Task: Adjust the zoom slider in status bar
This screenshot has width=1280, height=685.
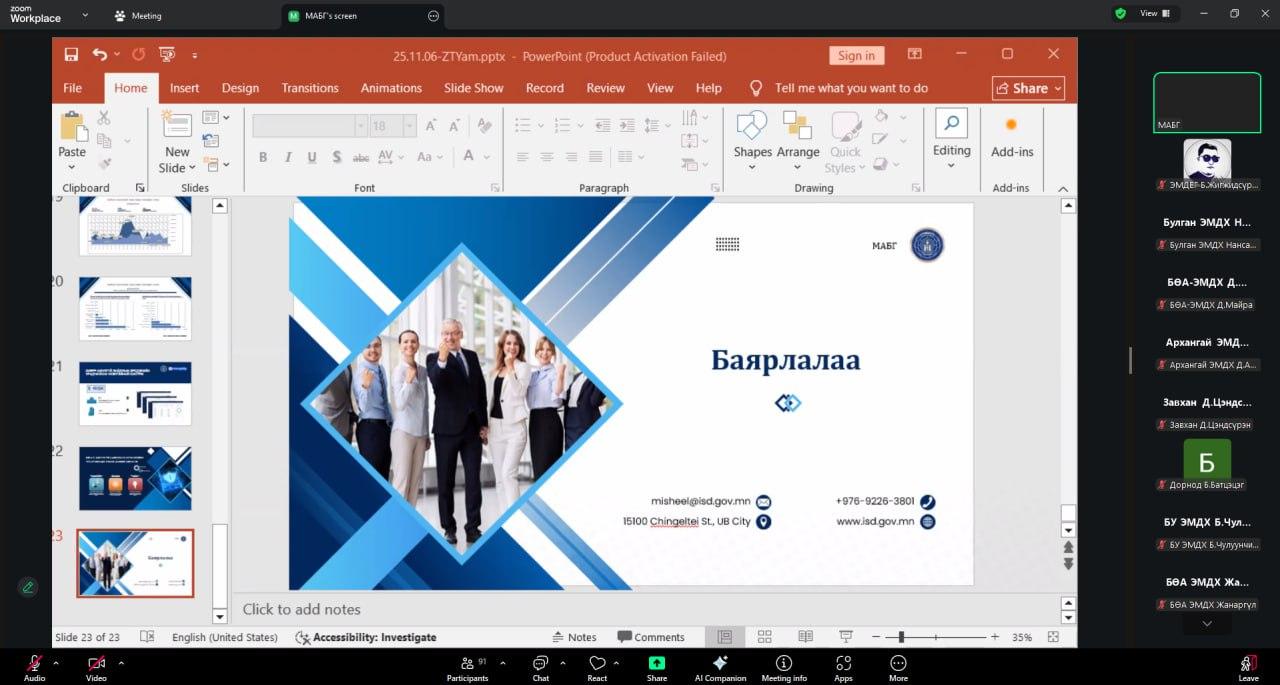Action: (902, 637)
